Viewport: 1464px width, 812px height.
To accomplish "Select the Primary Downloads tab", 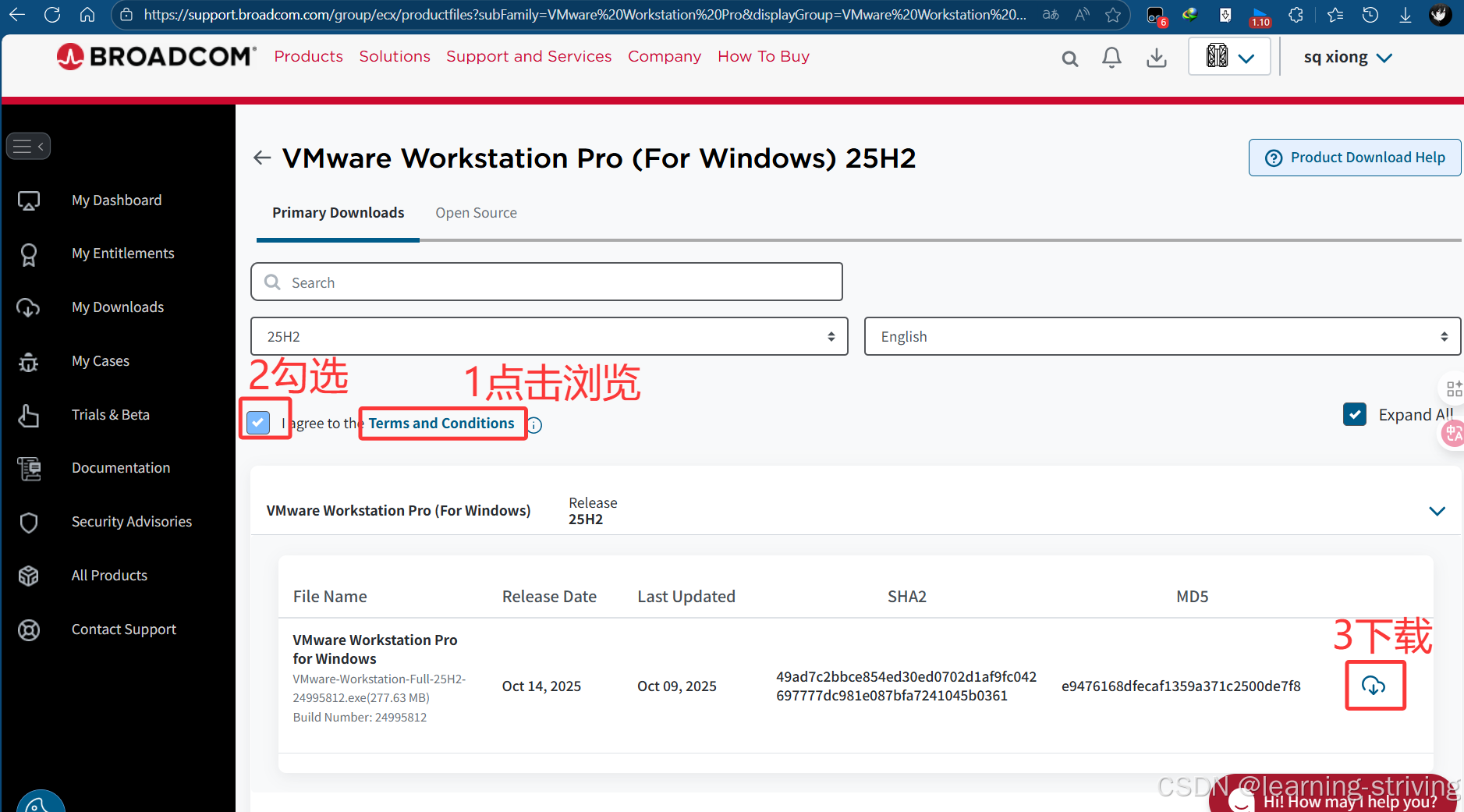I will click(338, 213).
